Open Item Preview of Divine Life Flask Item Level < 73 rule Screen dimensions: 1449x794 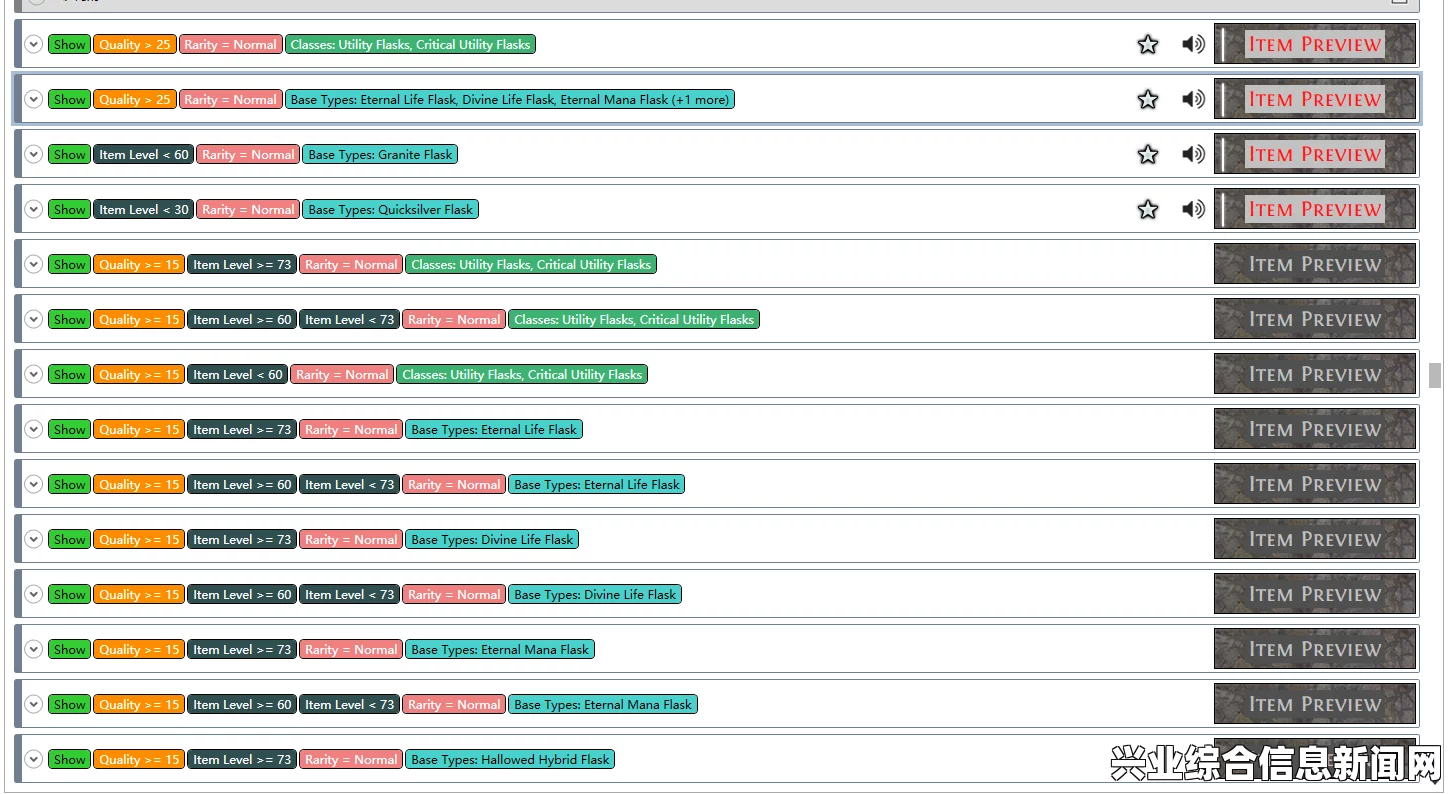pos(1315,594)
